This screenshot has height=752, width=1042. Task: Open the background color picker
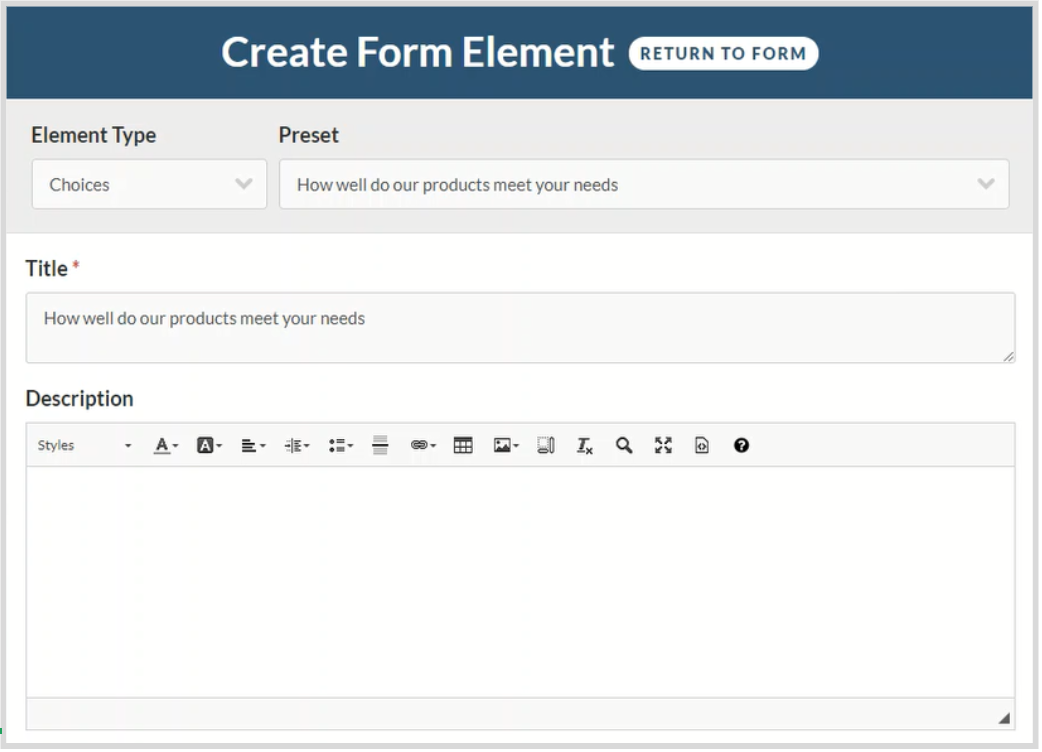pyautogui.click(x=209, y=446)
